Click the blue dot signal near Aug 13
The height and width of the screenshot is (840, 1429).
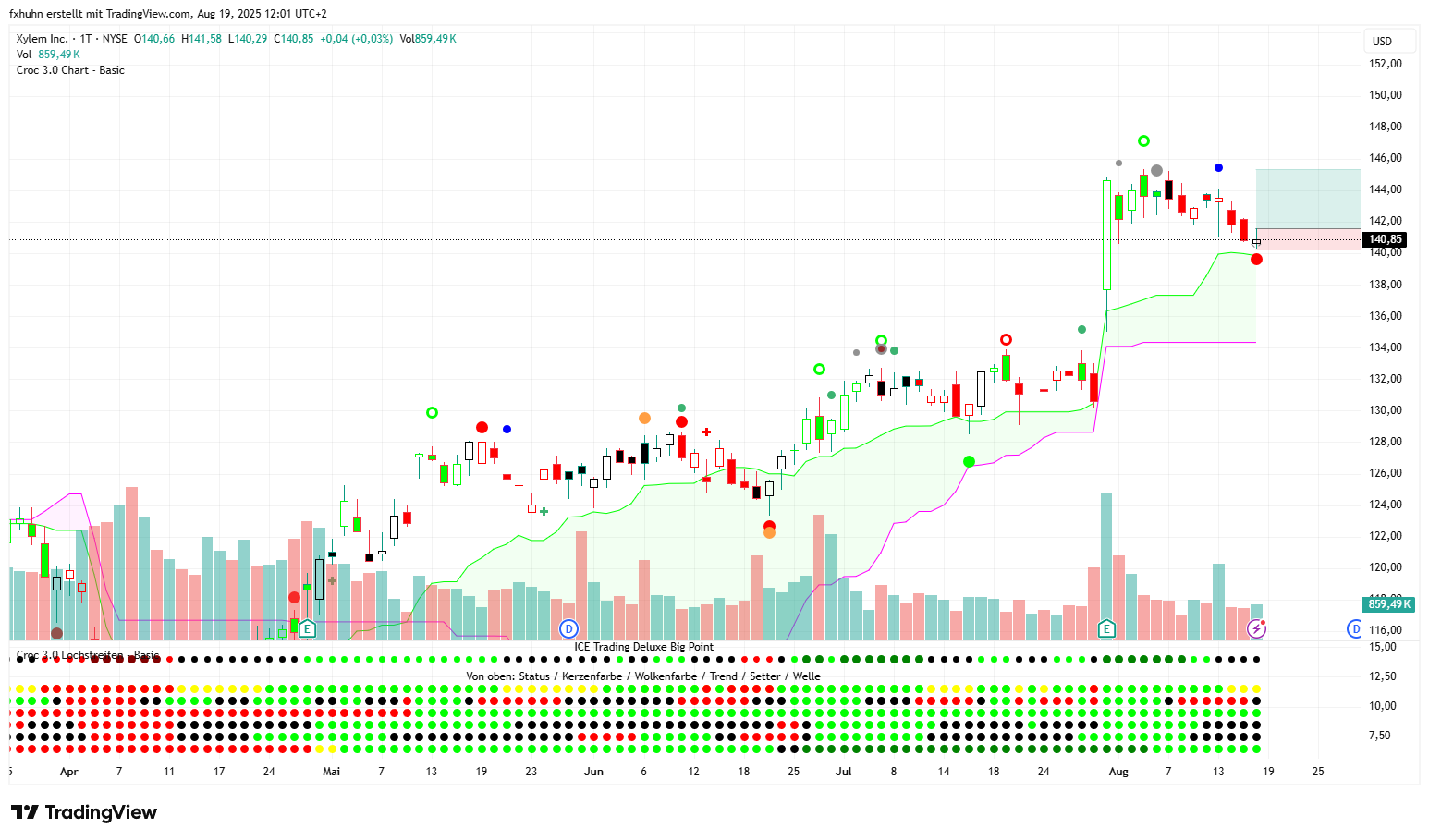point(1218,168)
